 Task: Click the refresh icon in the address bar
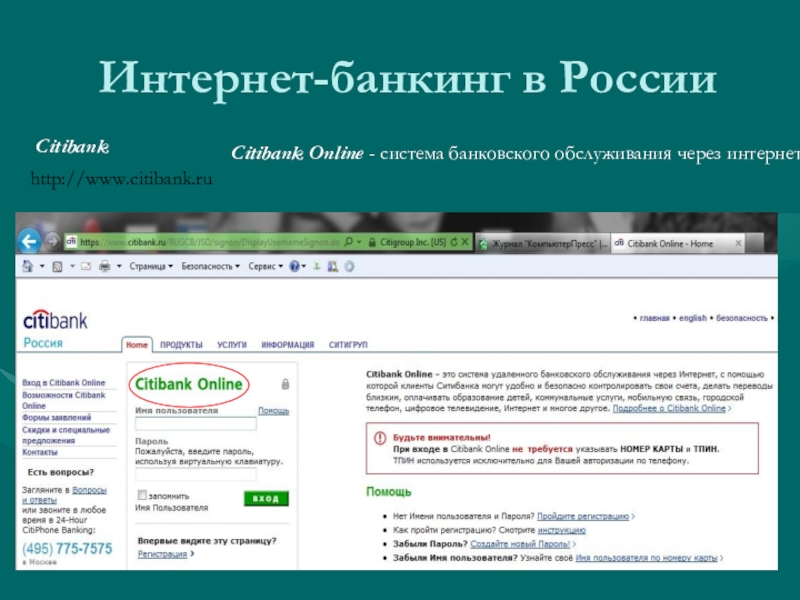[x=454, y=242]
